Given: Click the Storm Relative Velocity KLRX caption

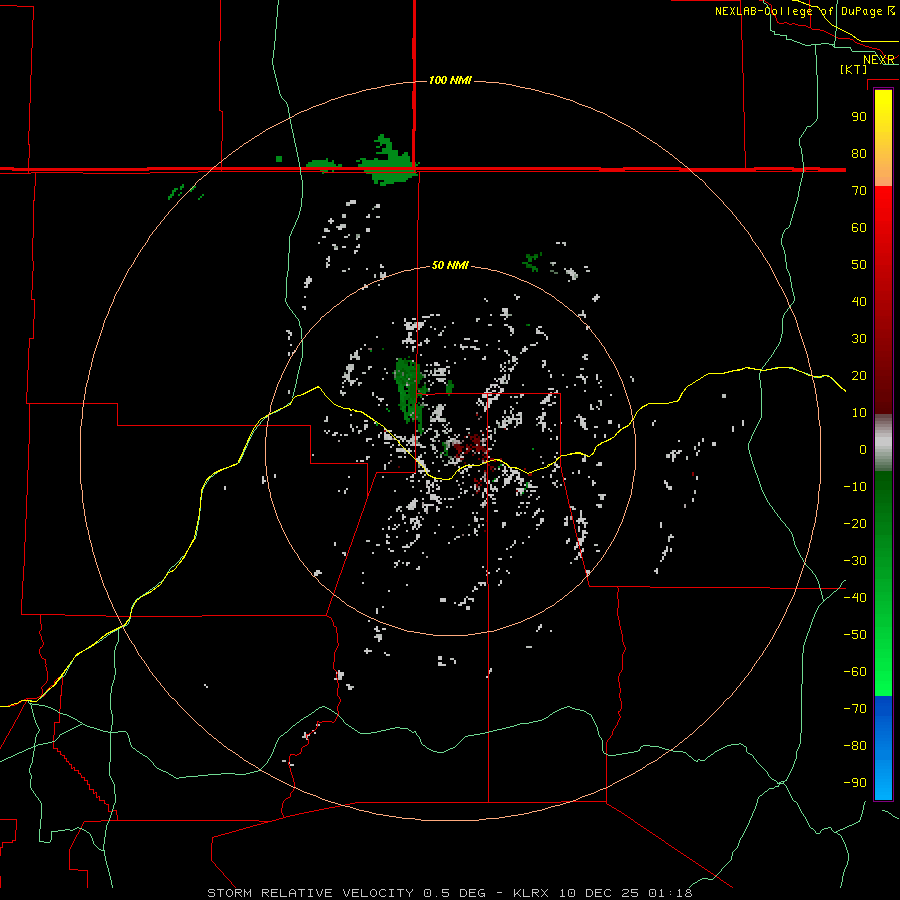Looking at the screenshot, I should [x=450, y=893].
